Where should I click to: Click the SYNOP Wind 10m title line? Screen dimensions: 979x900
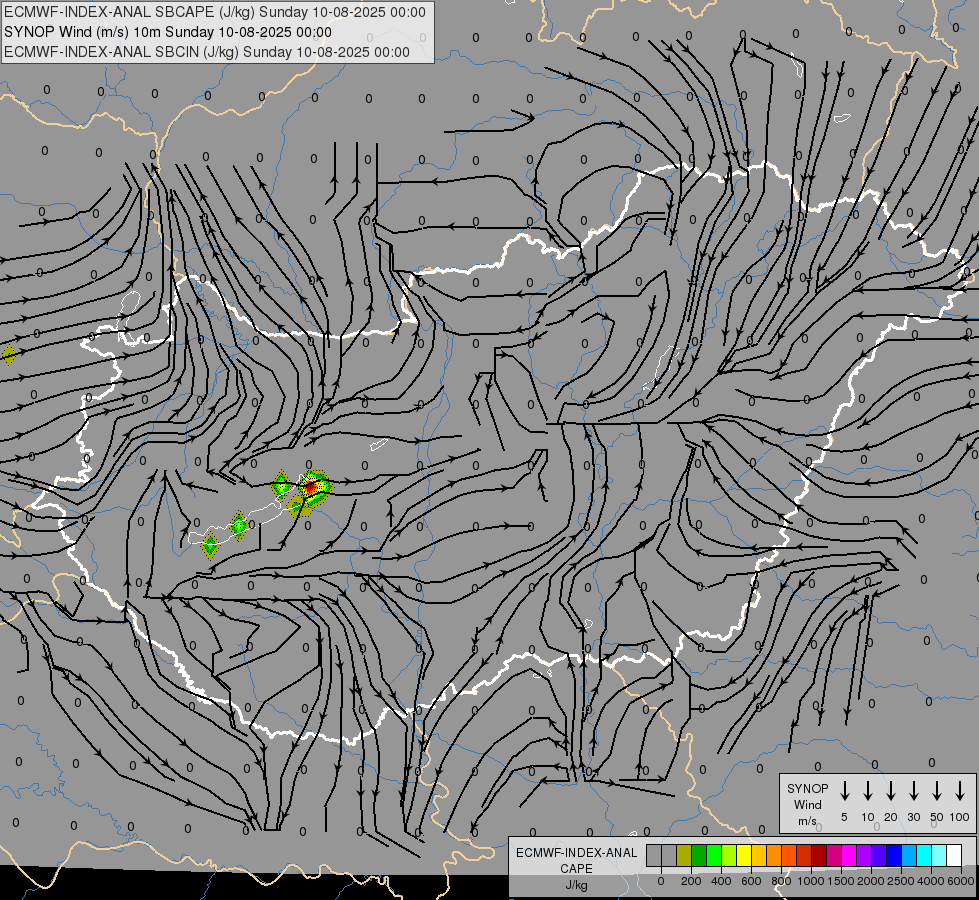coord(168,32)
